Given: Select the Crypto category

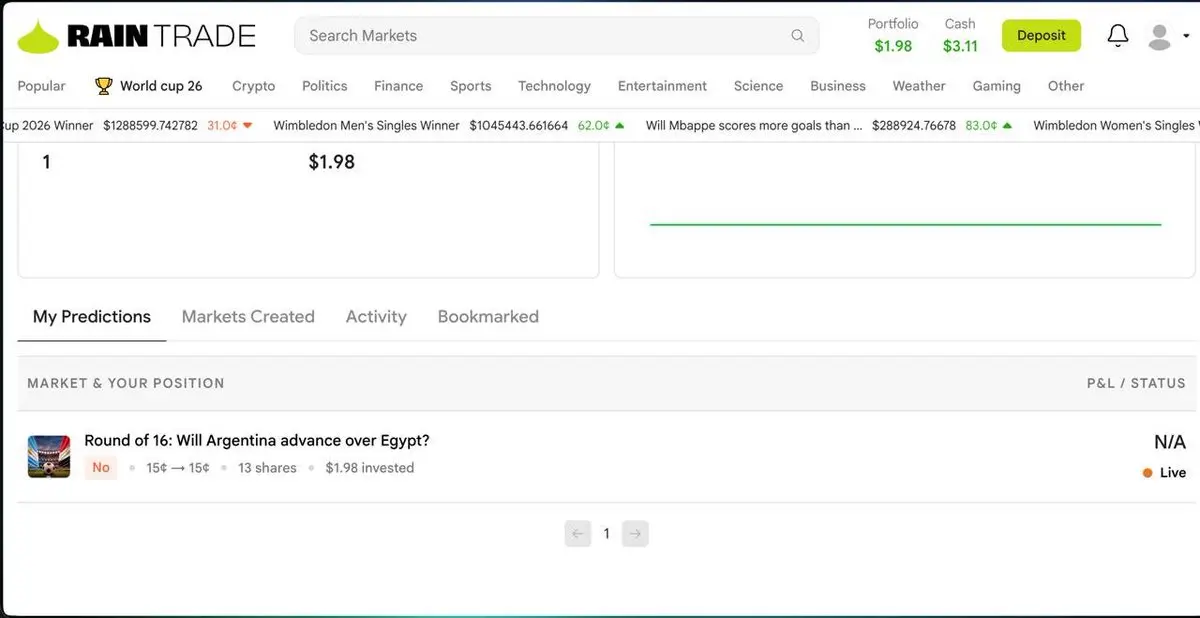Looking at the screenshot, I should click(254, 86).
